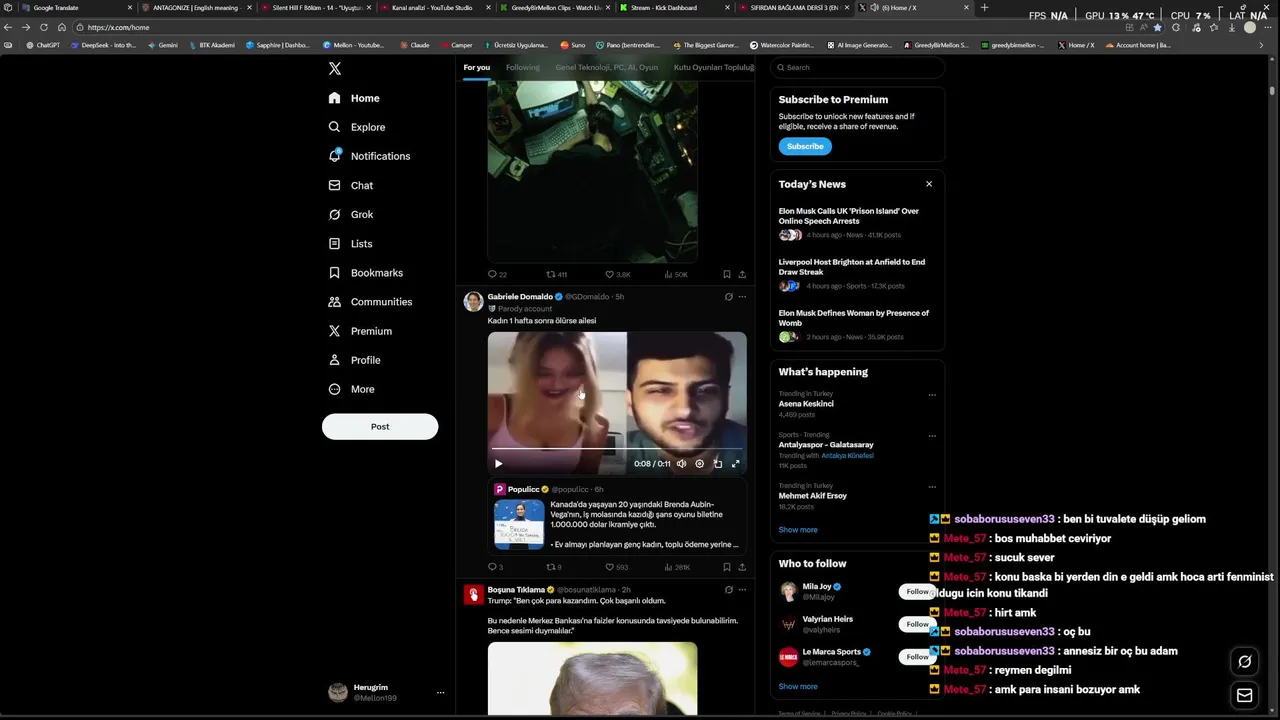Enter fullscreen on the video player

coord(736,464)
